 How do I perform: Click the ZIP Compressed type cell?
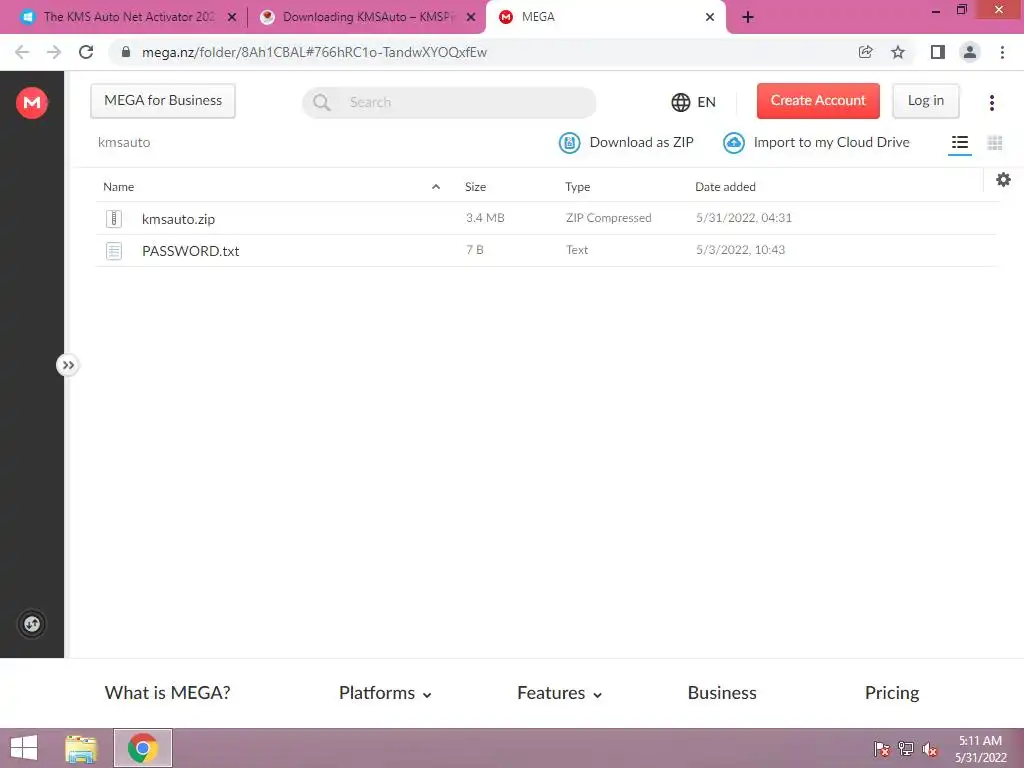[x=609, y=218]
